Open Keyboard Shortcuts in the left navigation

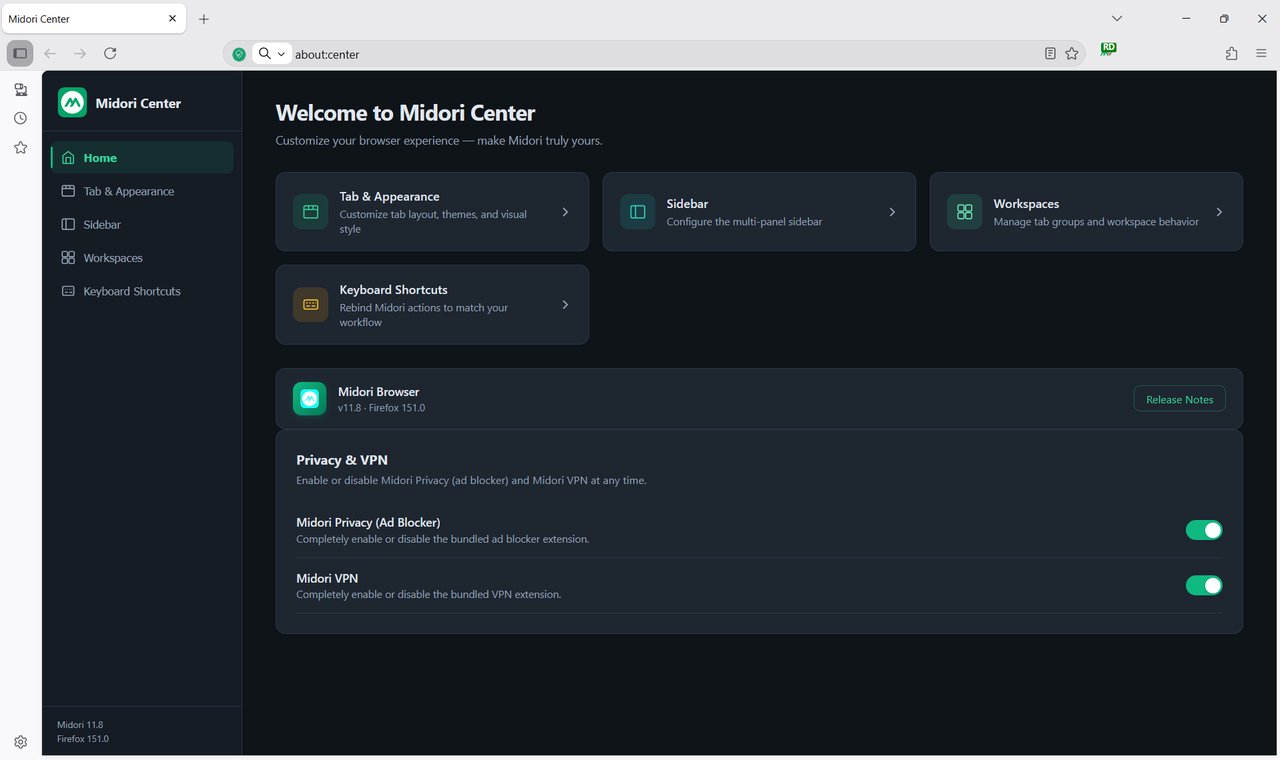click(x=142, y=291)
